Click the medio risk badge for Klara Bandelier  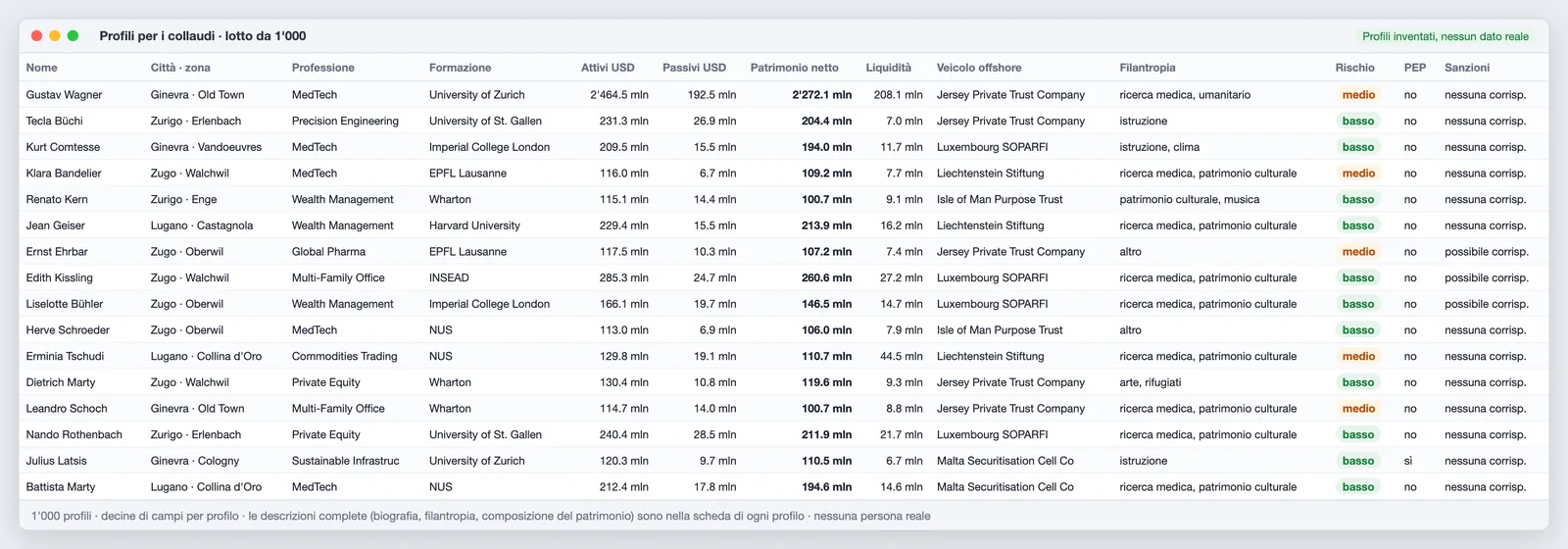point(1358,174)
